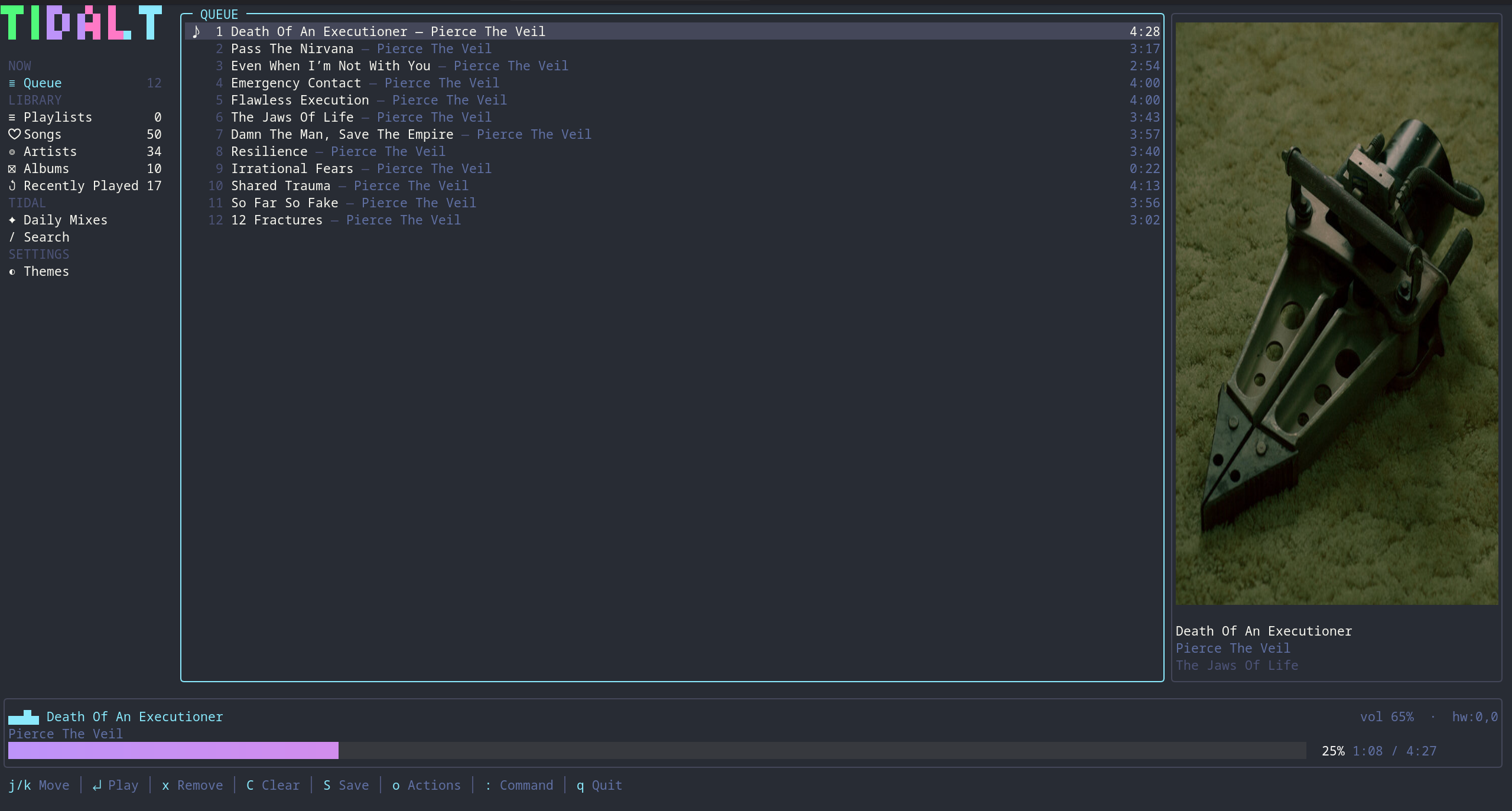1512x811 pixels.
Task: Select track Even When I'm Not With You
Action: tap(672, 66)
